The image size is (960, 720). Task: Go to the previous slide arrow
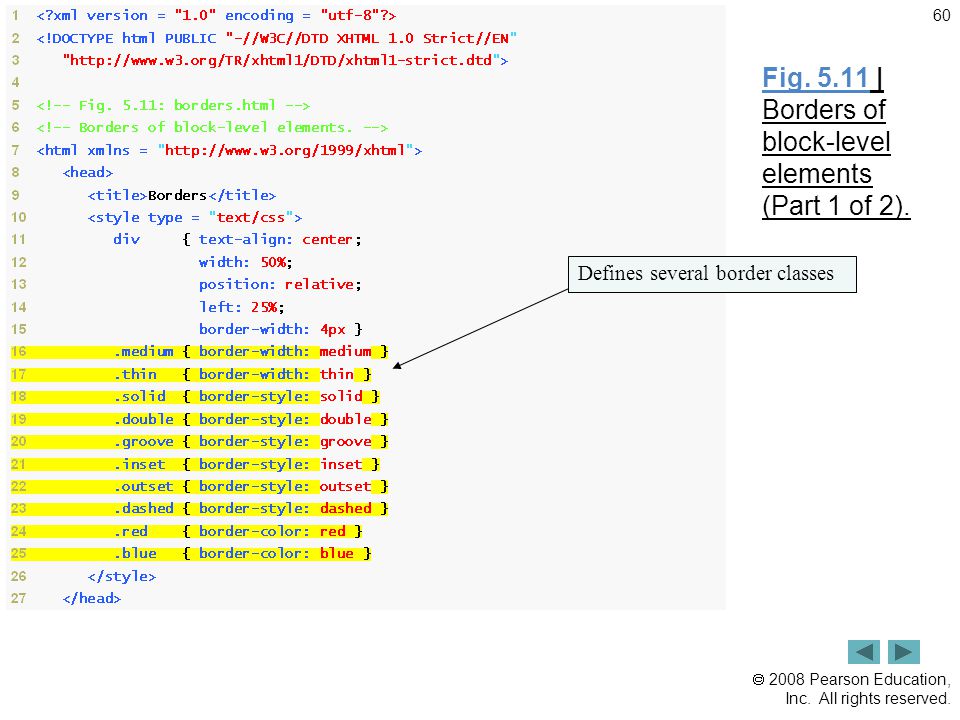(x=863, y=652)
